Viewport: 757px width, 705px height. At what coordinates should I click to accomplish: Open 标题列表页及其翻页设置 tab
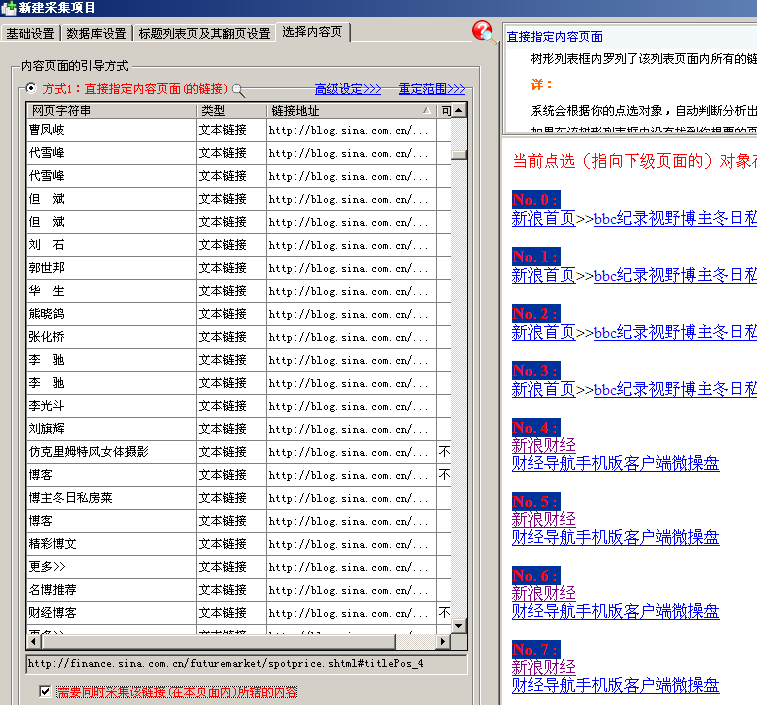tap(204, 33)
